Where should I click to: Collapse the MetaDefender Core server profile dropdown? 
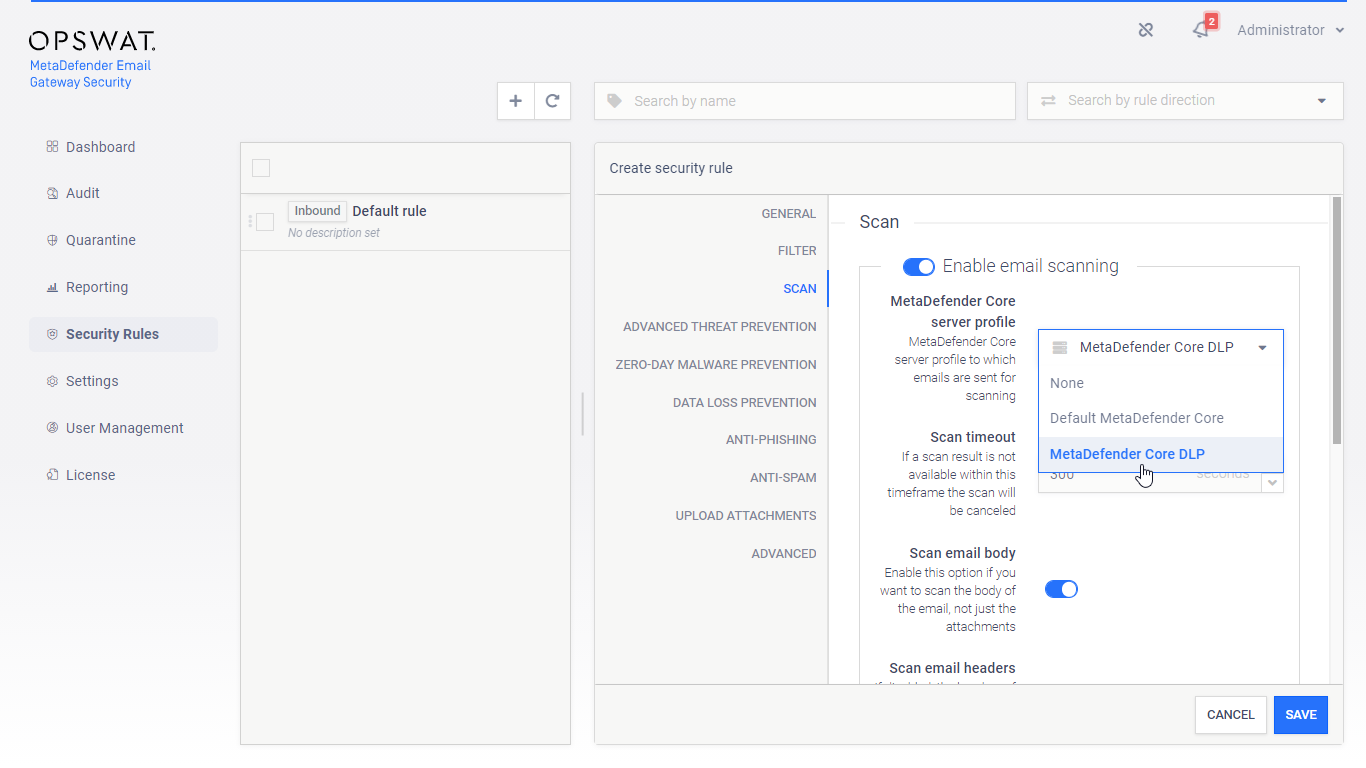coord(1161,347)
